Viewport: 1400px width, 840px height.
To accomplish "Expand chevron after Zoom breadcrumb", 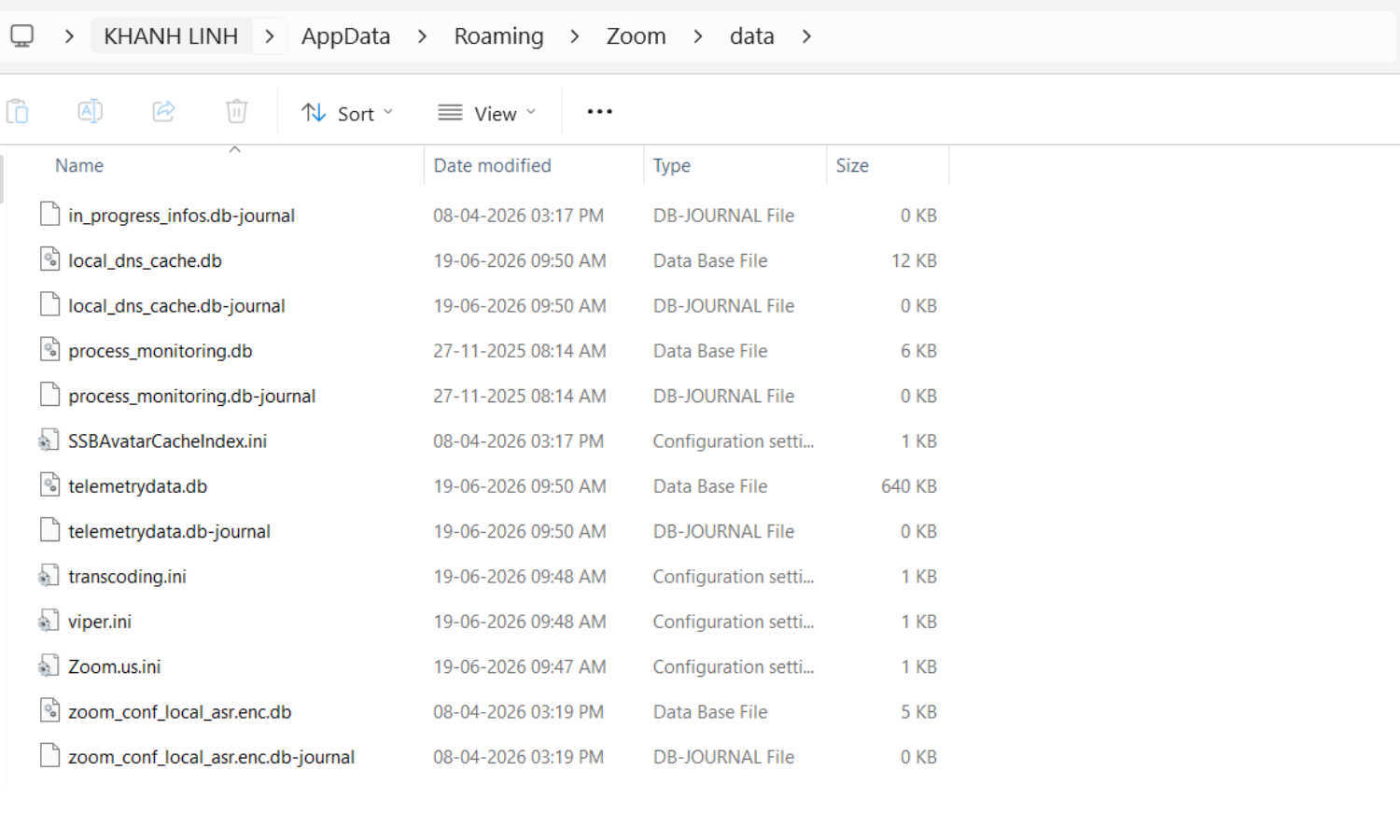I will [698, 36].
